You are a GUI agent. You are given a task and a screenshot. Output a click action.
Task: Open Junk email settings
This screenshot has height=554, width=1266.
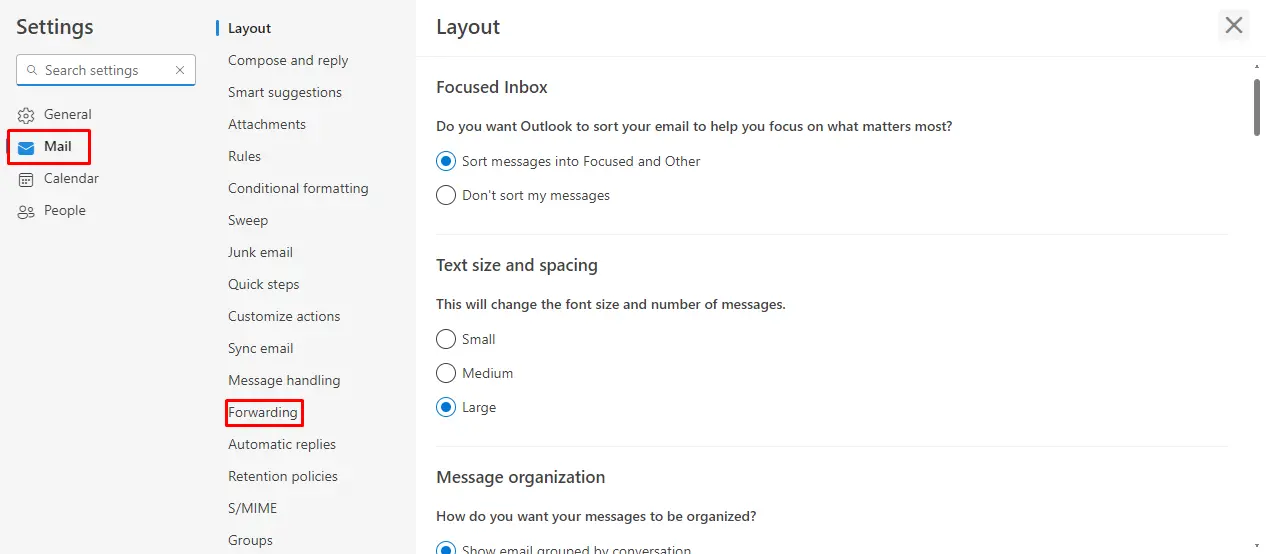260,253
